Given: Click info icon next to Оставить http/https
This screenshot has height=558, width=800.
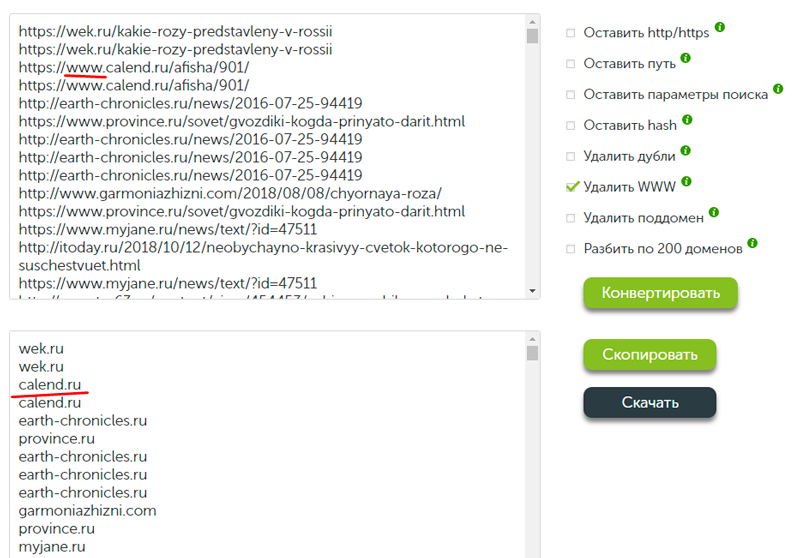Looking at the screenshot, I should coord(719,27).
